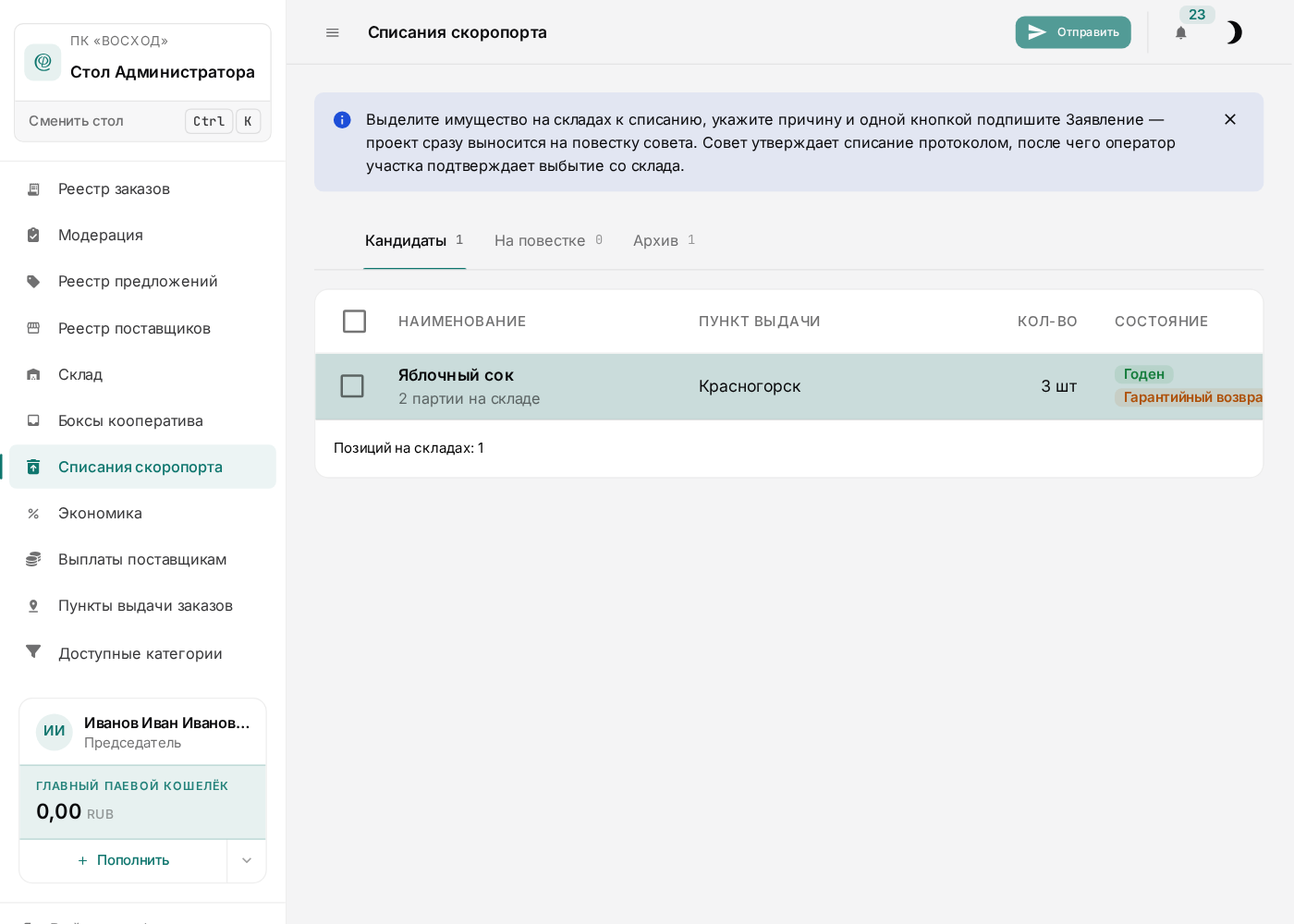Click the КОЛ-ВО column header

click(x=1047, y=322)
